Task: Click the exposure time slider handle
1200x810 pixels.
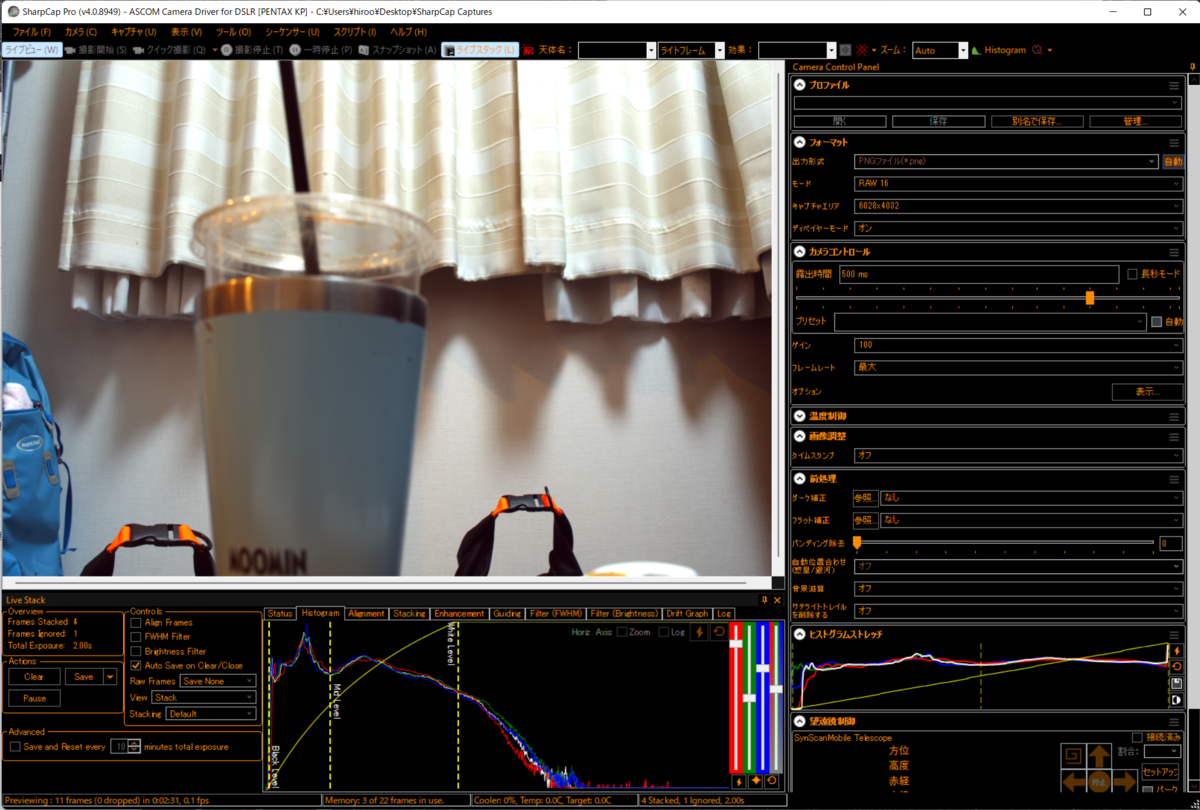Action: pos(1089,298)
